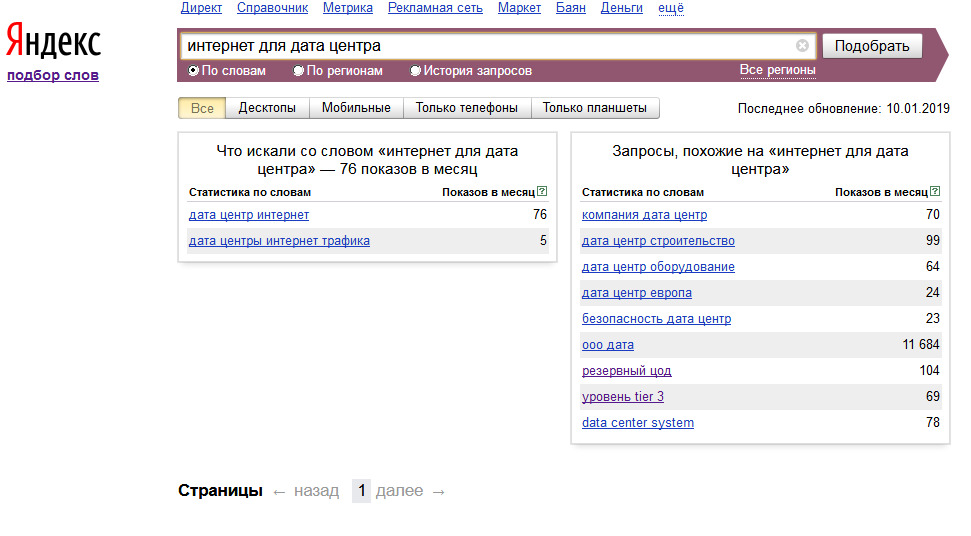Open query 'дата центры интернет трафика'
This screenshot has height=536, width=971.
(279, 241)
